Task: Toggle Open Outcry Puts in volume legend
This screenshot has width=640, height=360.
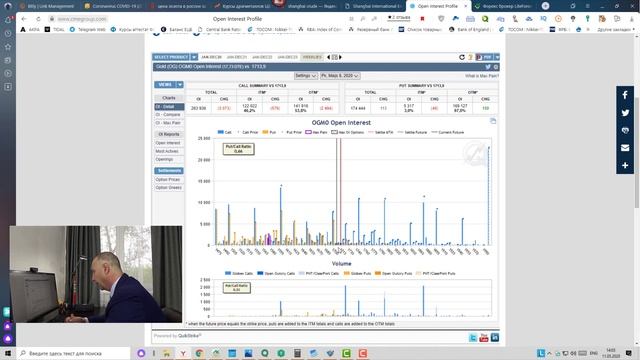Action: tap(393, 273)
